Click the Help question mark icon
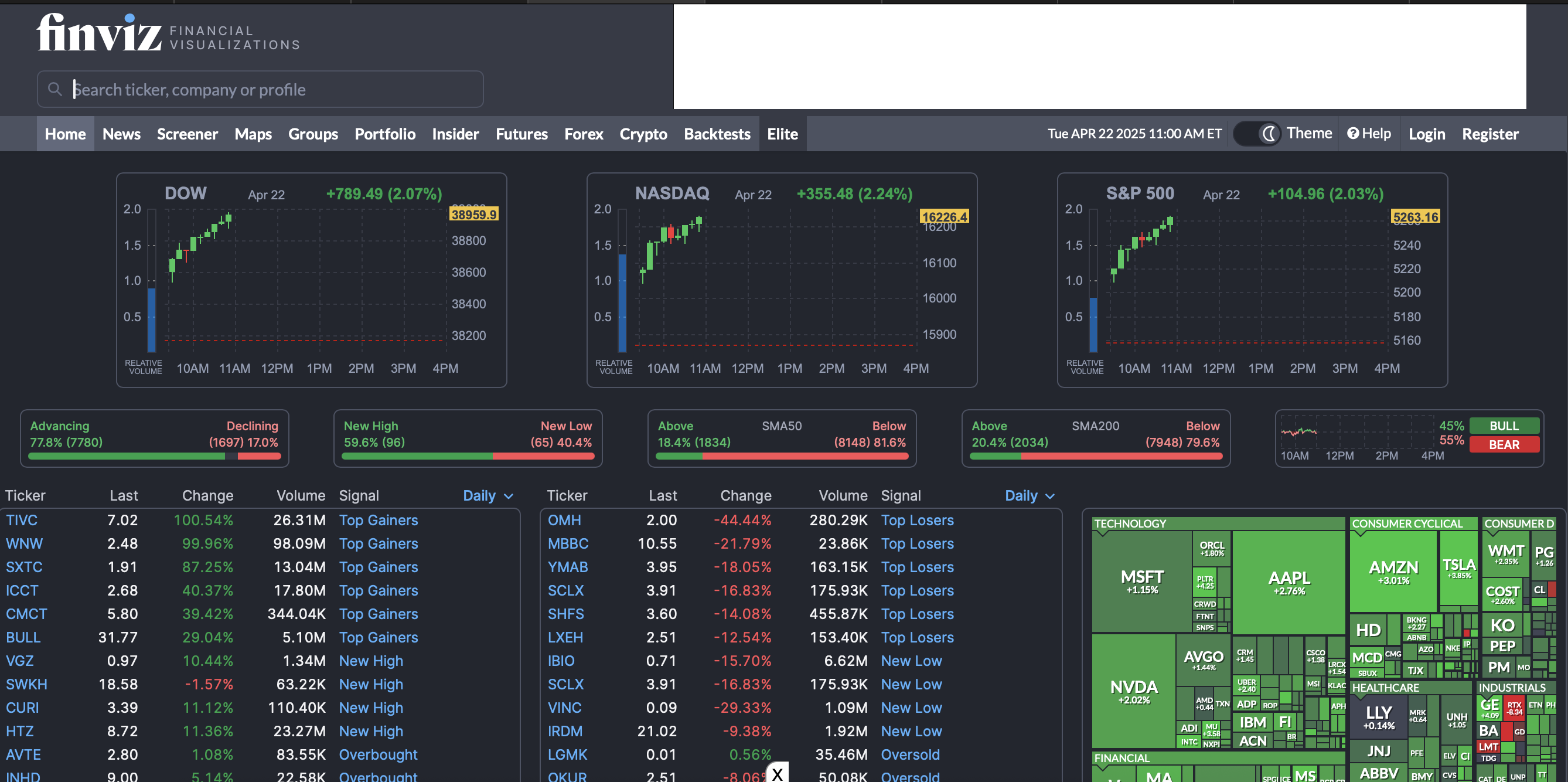The height and width of the screenshot is (782, 1568). tap(1352, 134)
